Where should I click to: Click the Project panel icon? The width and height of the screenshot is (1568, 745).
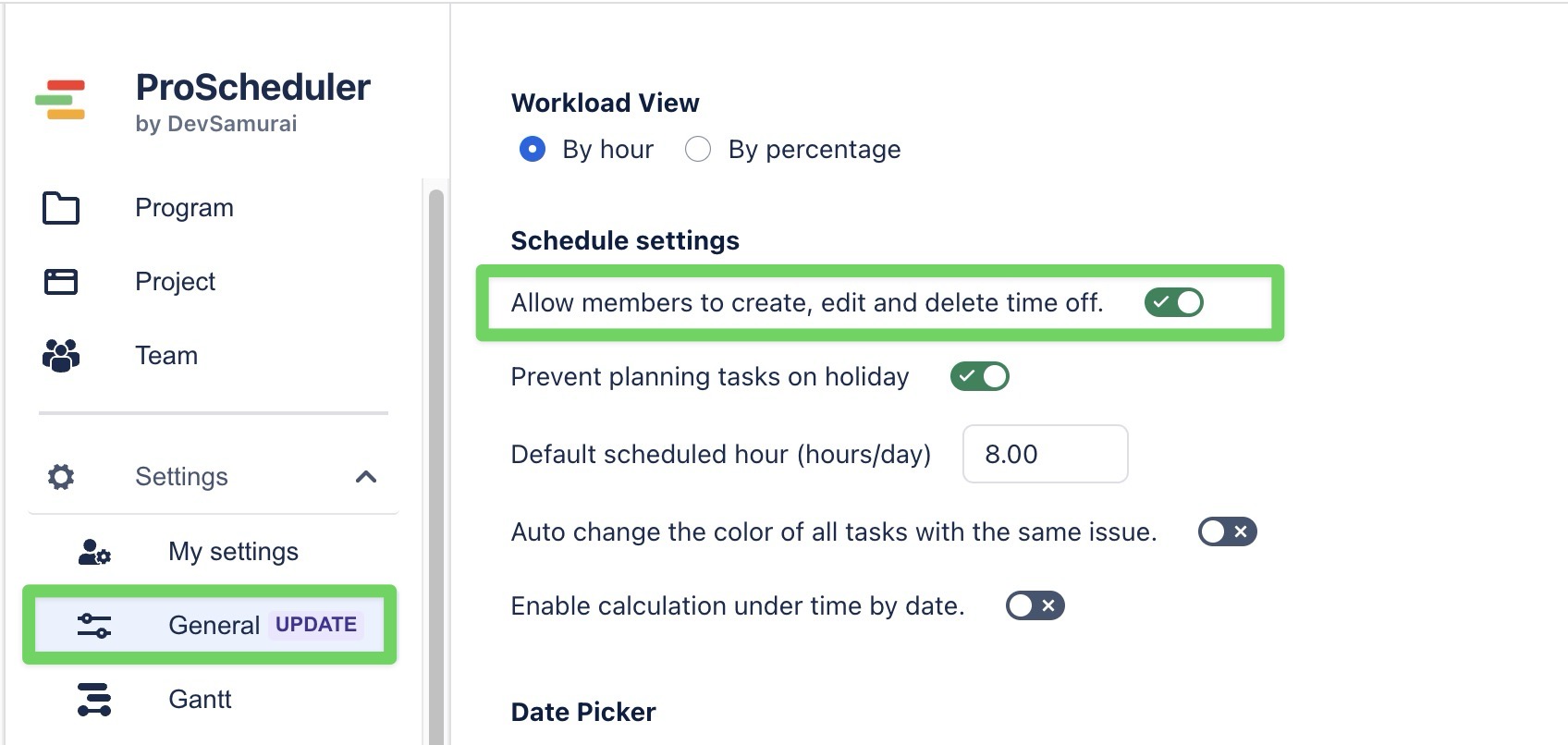click(x=59, y=282)
